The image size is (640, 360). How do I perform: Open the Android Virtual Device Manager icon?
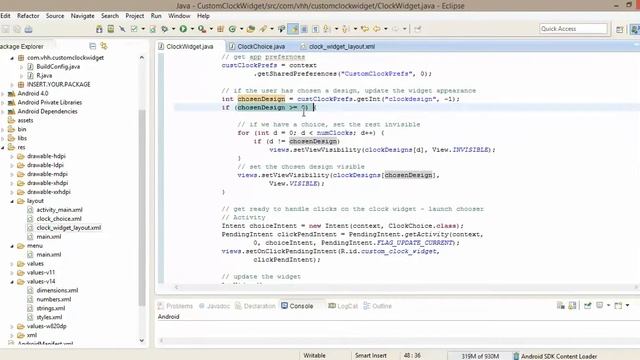(111, 29)
